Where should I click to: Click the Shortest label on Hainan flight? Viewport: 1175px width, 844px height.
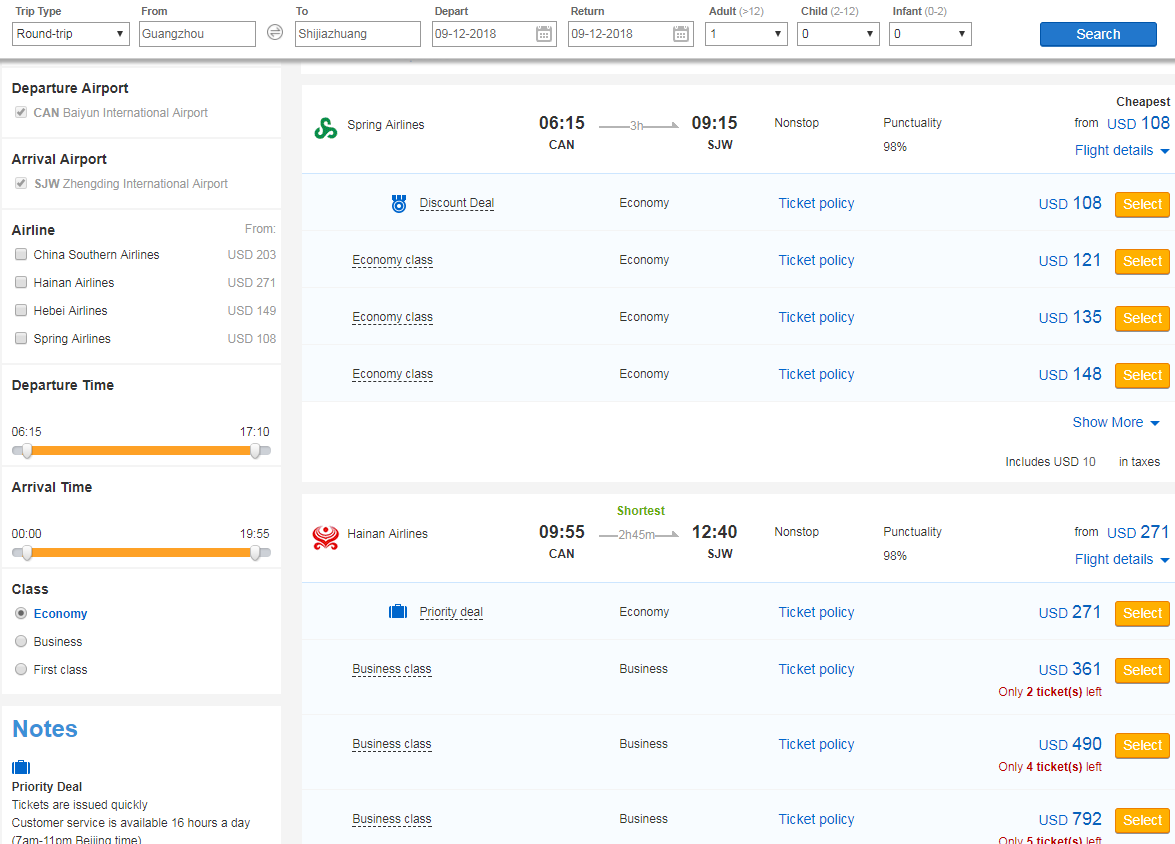pos(641,510)
